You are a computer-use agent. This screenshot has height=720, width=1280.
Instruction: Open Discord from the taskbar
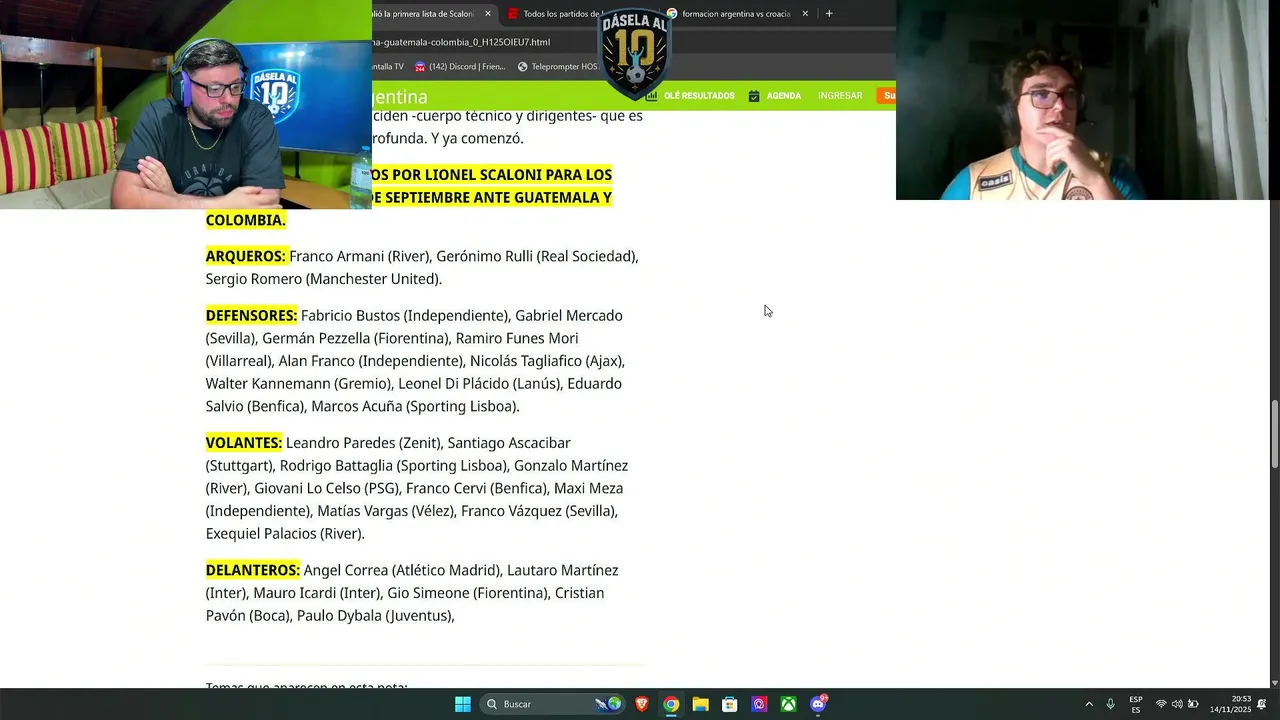point(818,704)
